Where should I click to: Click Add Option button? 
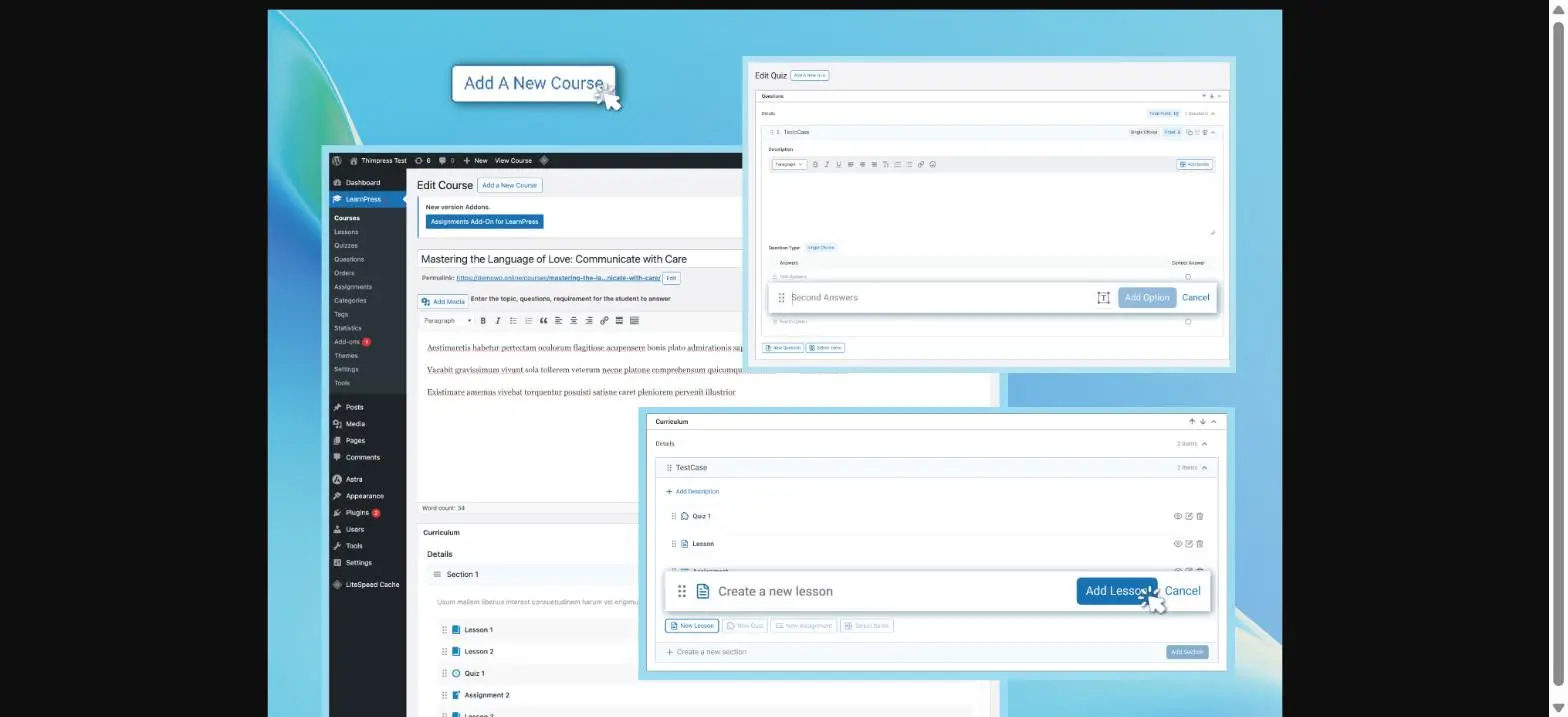click(x=1147, y=298)
